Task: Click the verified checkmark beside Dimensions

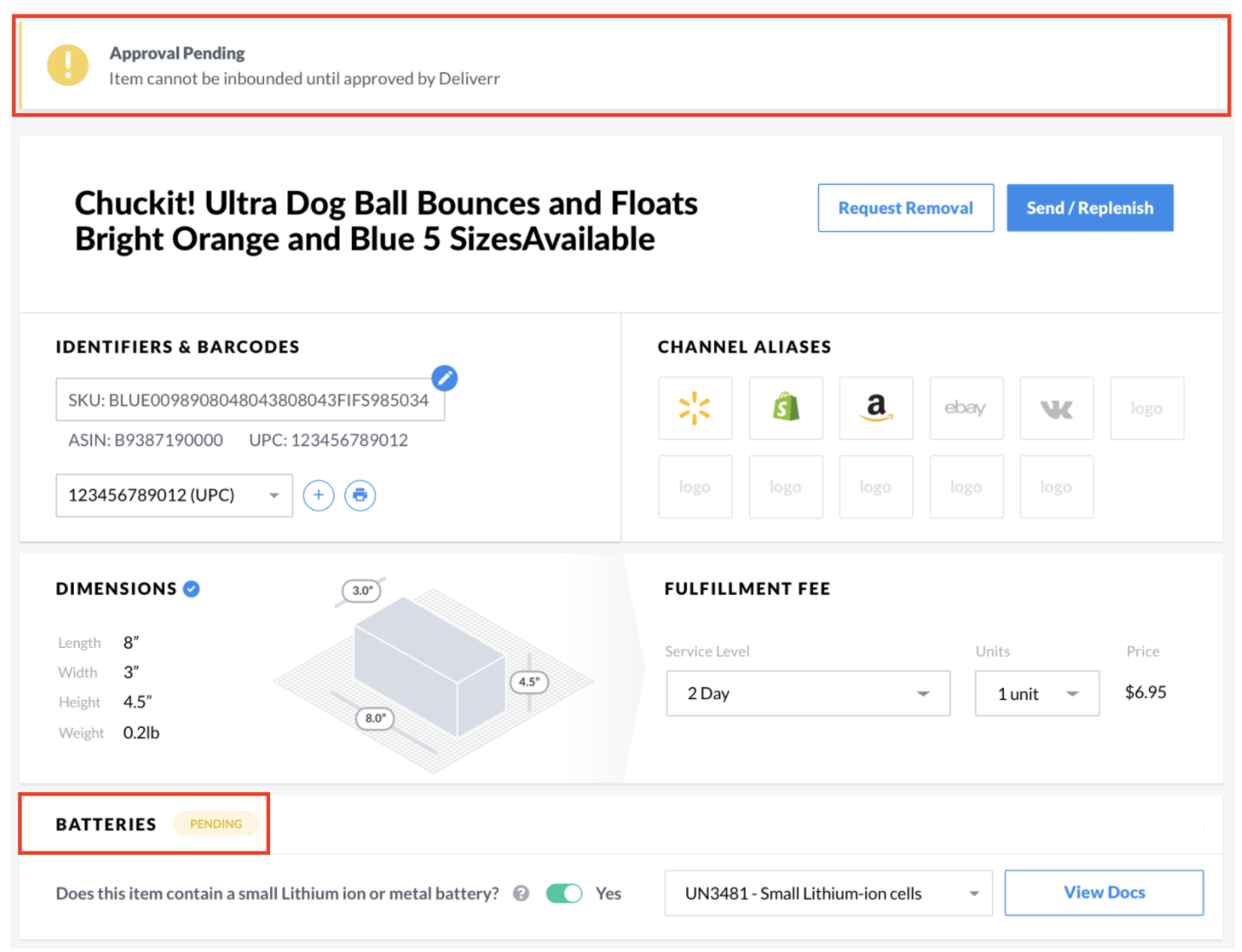Action: [x=192, y=589]
